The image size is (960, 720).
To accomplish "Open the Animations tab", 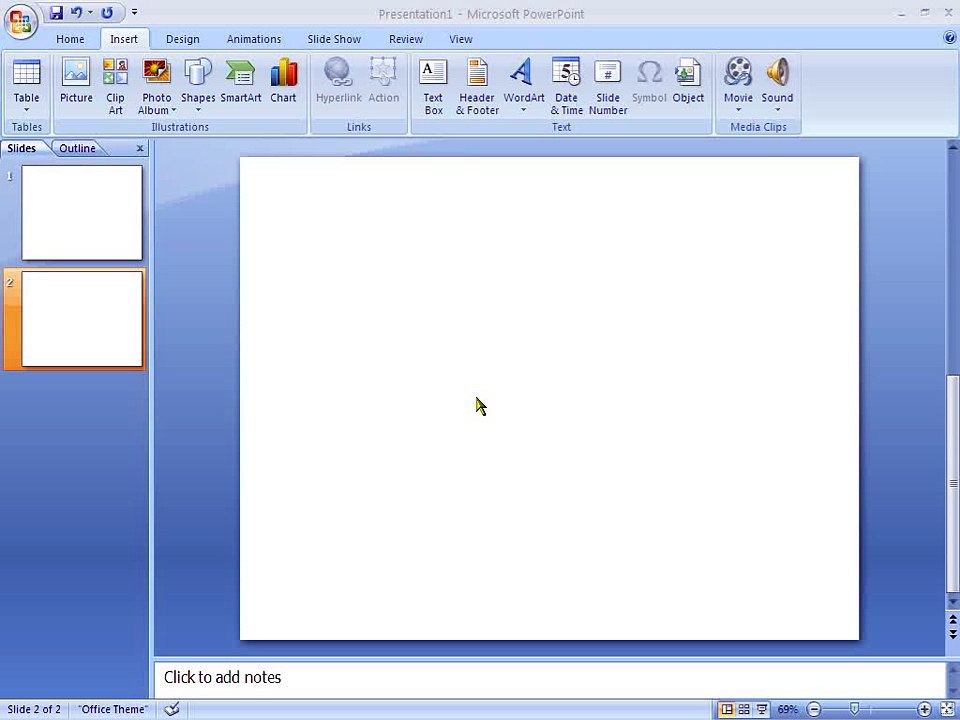I will pos(254,39).
